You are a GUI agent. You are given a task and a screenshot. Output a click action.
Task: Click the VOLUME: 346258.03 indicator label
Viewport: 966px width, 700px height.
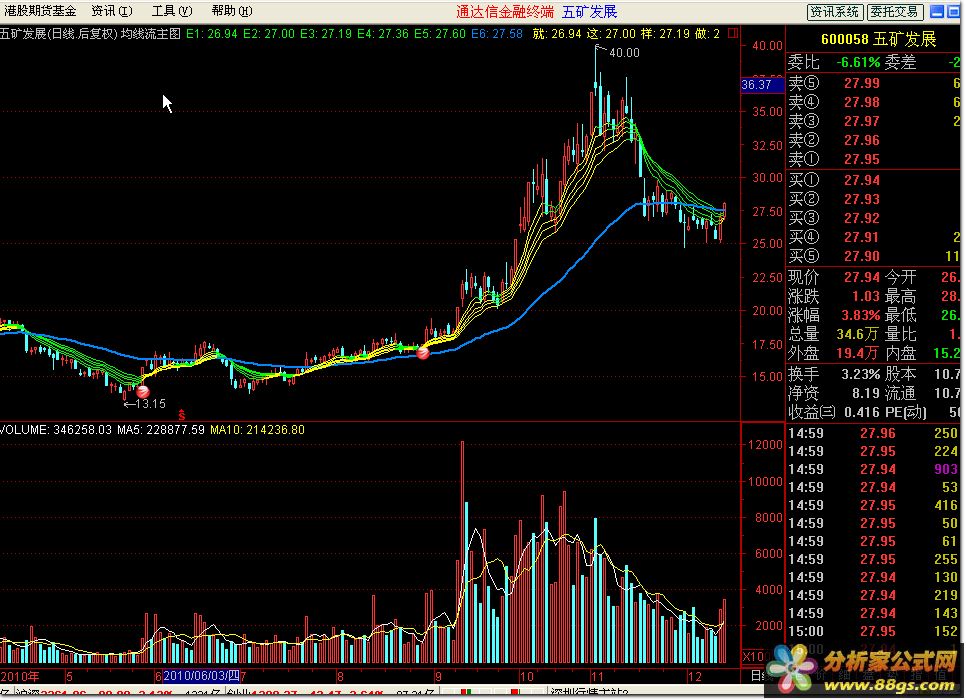pyautogui.click(x=56, y=430)
